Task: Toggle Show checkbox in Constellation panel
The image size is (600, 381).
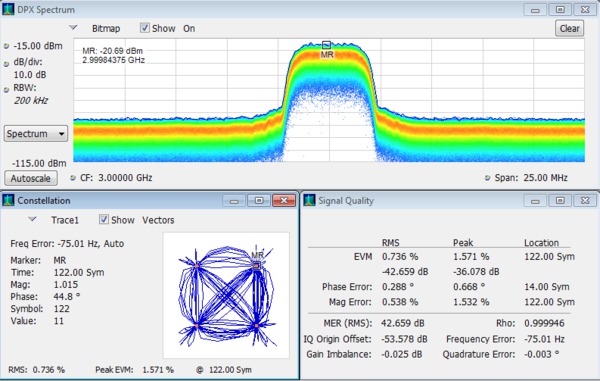Action: (104, 220)
